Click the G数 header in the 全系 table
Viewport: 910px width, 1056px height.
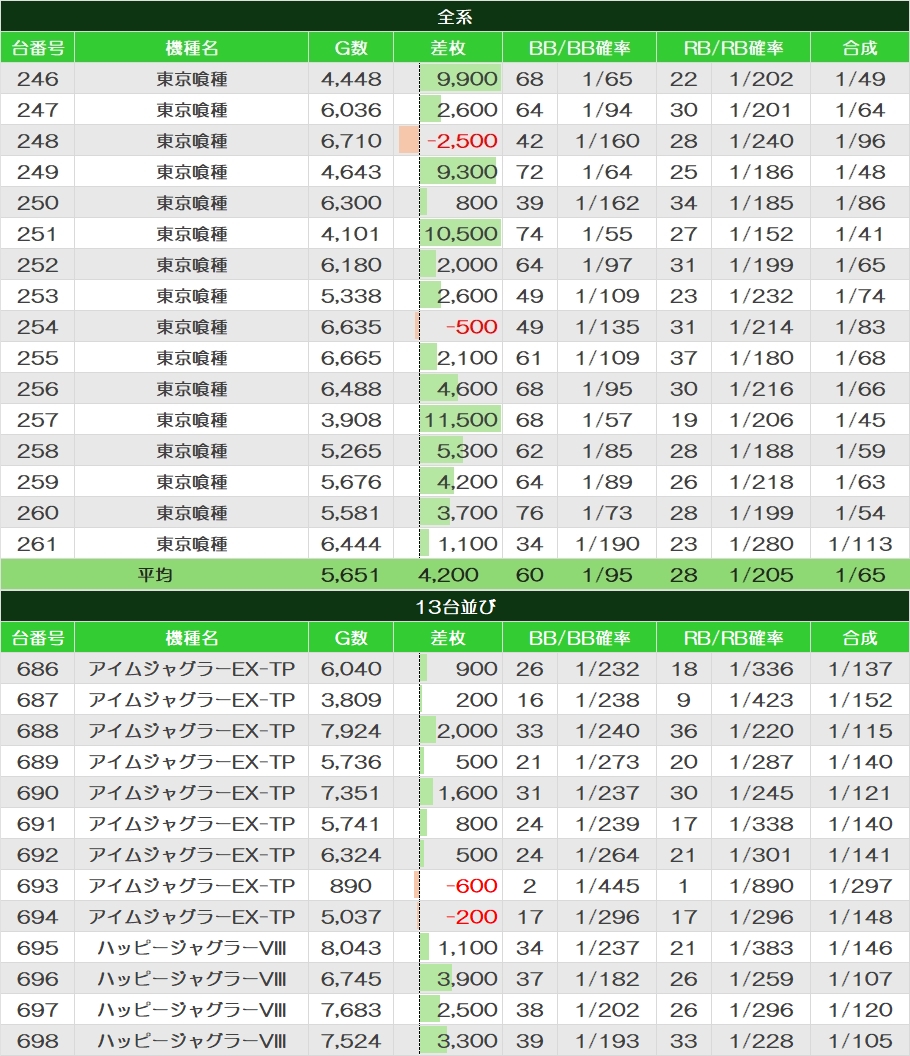click(x=351, y=48)
